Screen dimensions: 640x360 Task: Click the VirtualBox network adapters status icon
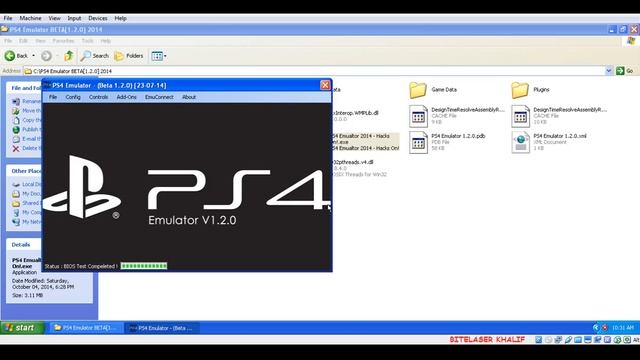(558, 340)
